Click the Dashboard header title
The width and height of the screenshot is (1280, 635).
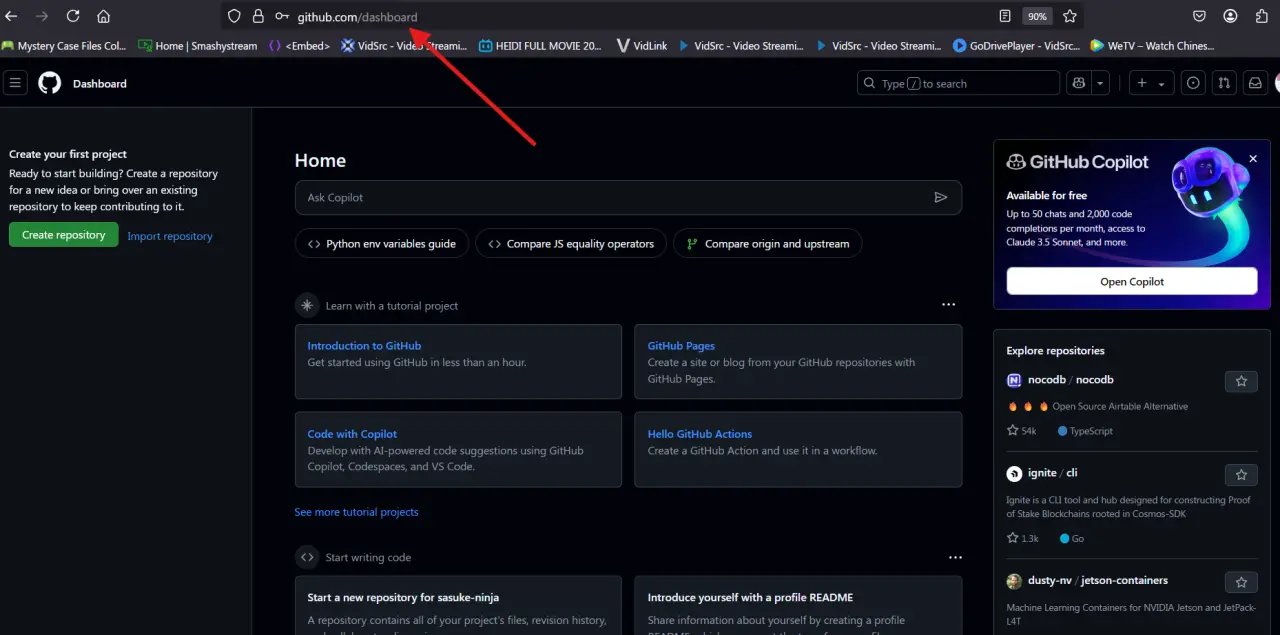(x=100, y=84)
